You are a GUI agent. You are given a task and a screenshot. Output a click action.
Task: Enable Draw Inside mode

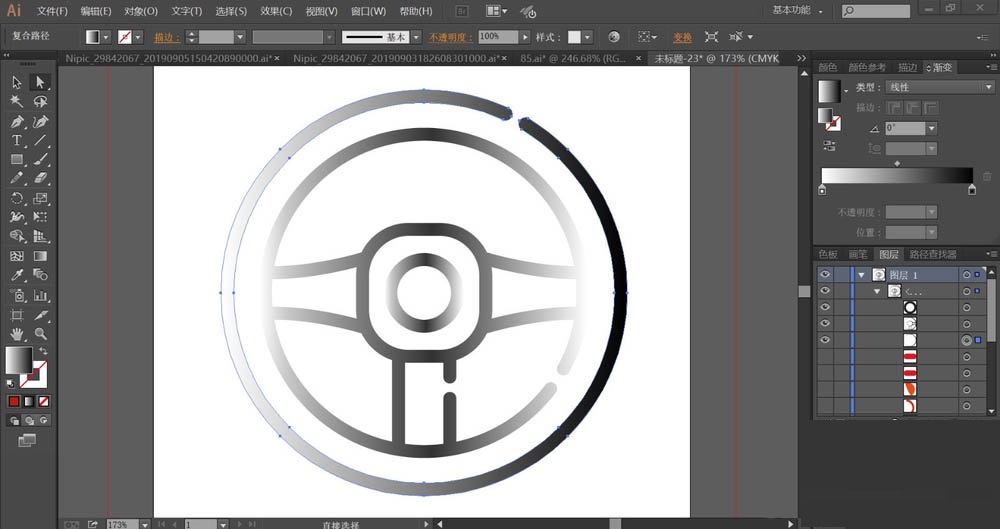click(x=43, y=421)
